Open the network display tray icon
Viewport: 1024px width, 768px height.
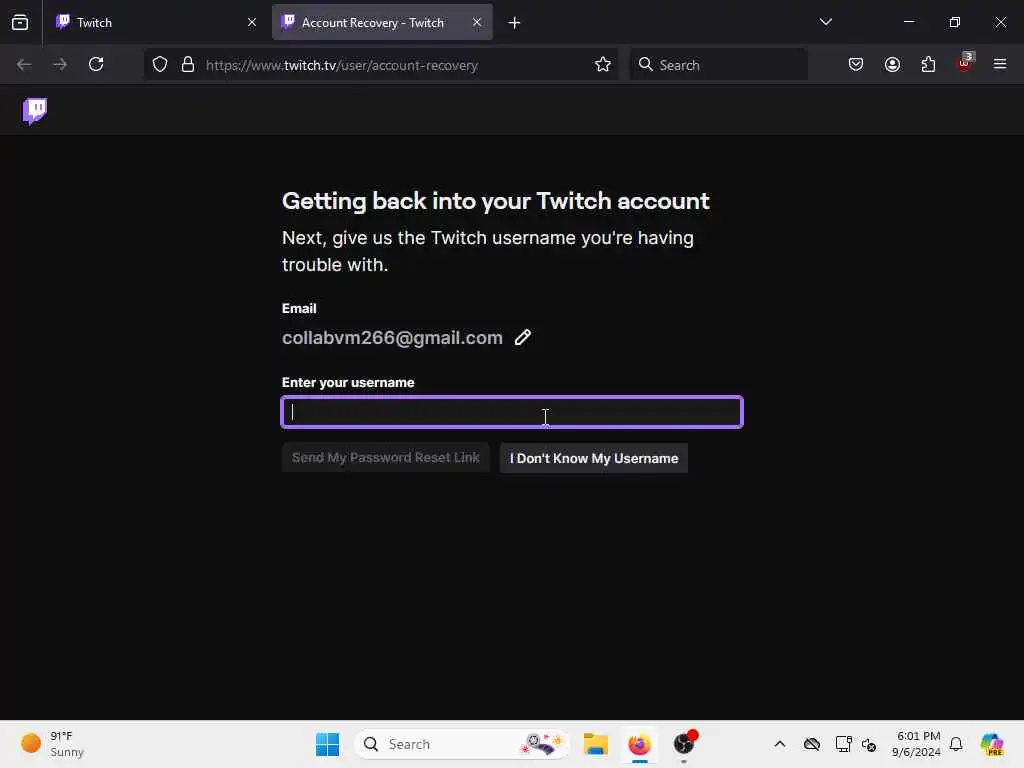tap(843, 744)
